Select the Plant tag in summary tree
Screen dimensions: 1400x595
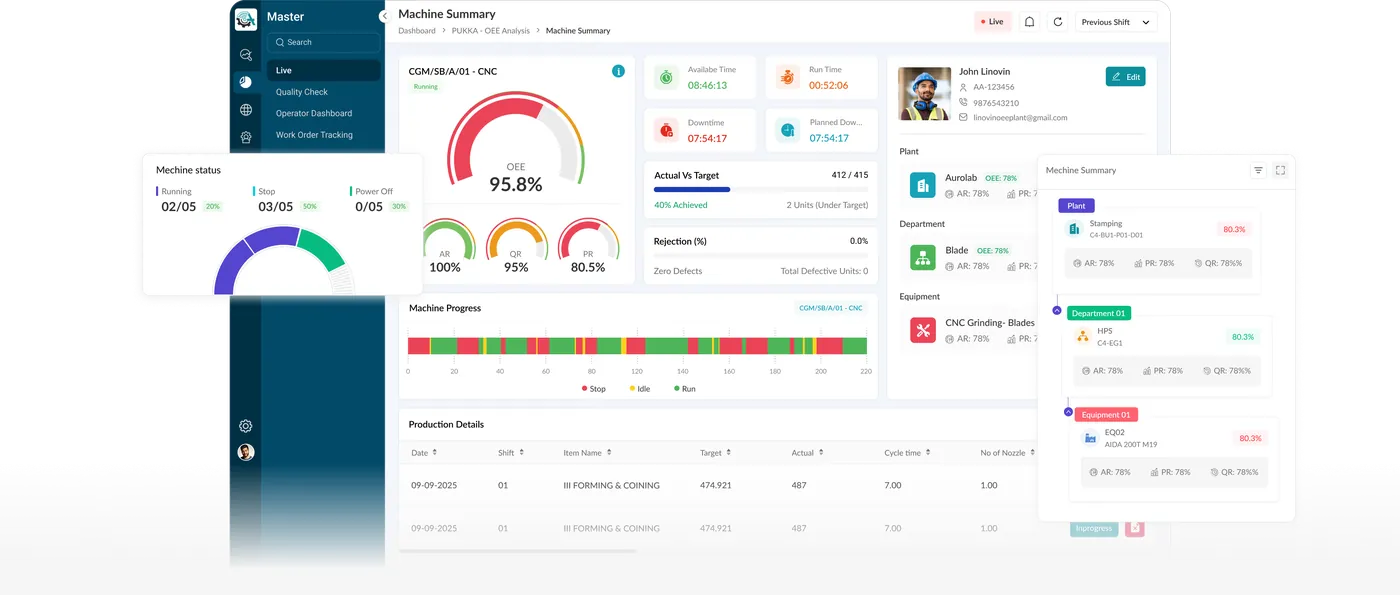pos(1076,205)
